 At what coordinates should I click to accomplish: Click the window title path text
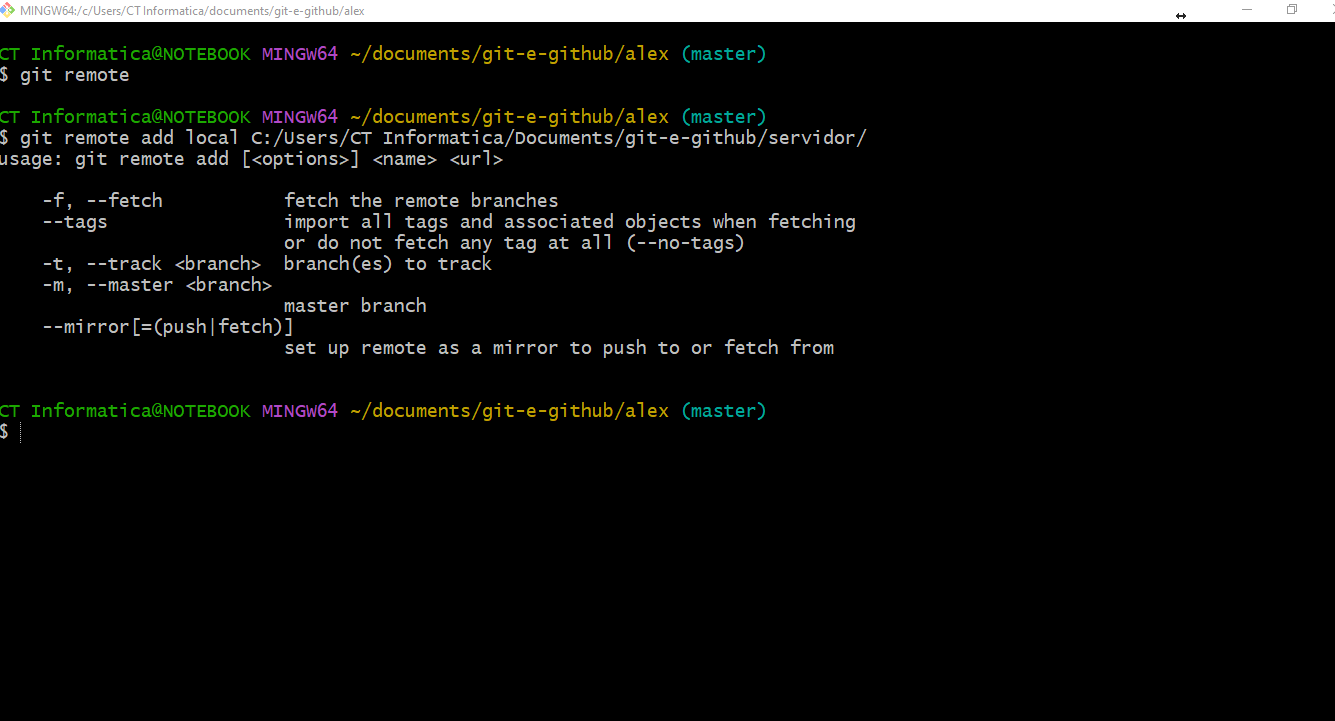[x=192, y=11]
